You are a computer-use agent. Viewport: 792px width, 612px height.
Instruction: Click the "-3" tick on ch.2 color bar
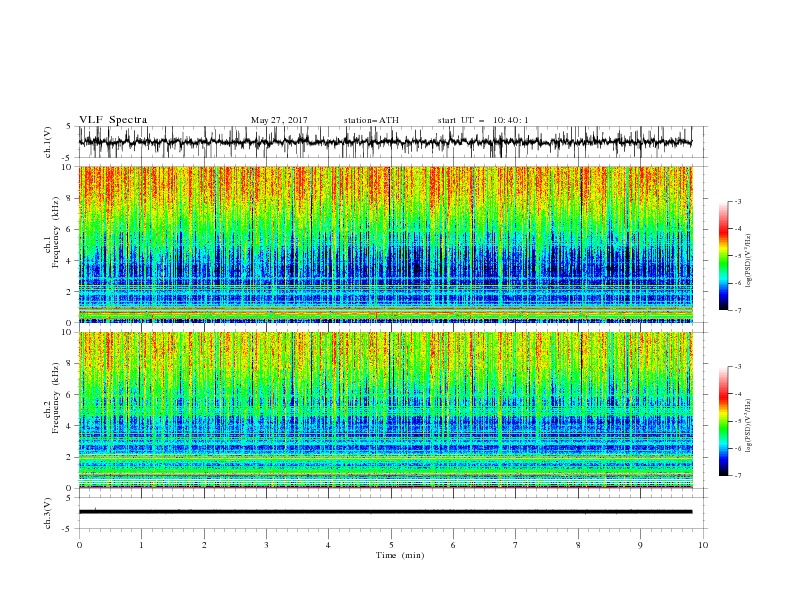(738, 367)
